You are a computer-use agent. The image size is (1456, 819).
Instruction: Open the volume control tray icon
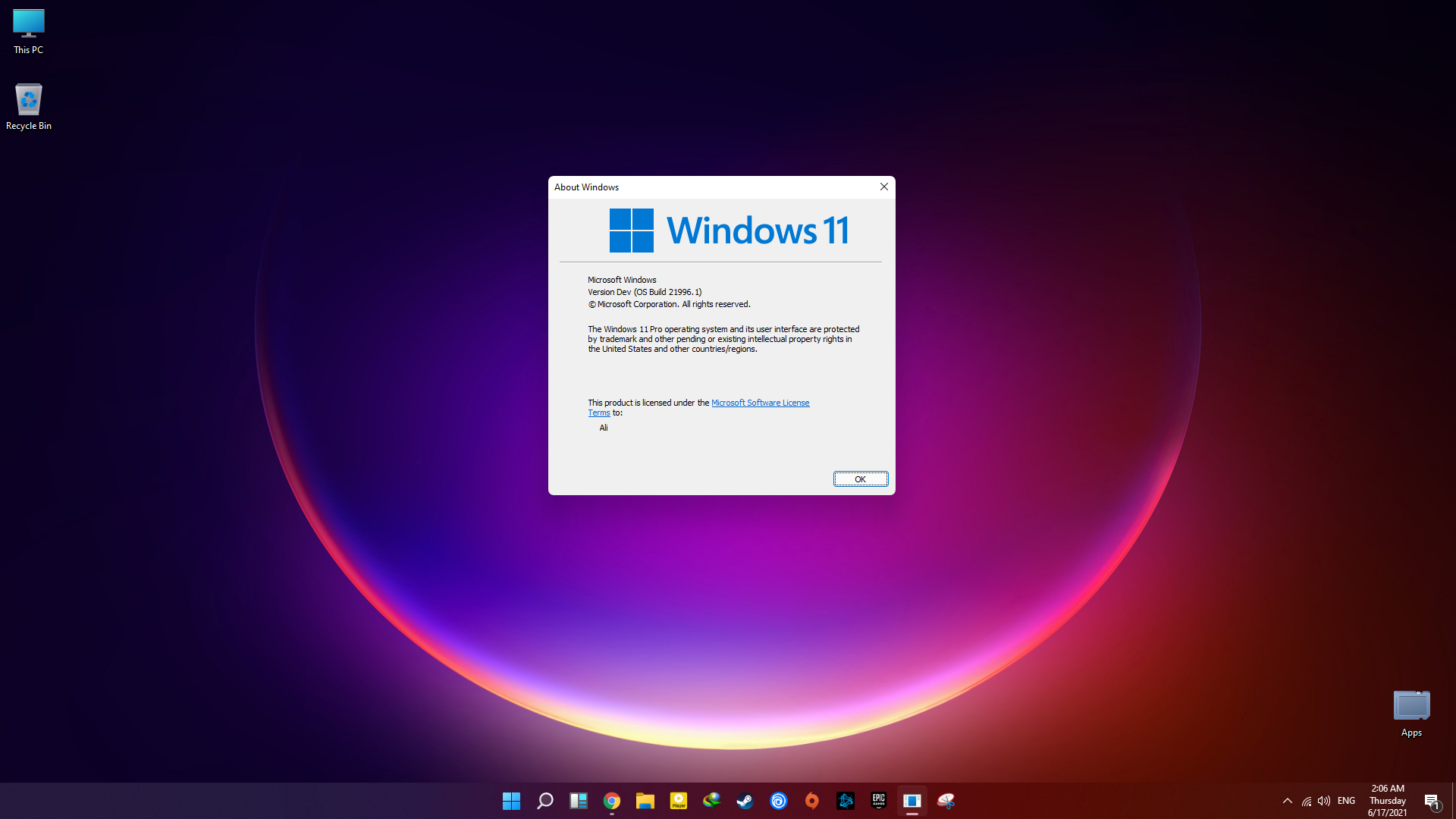[x=1324, y=801]
